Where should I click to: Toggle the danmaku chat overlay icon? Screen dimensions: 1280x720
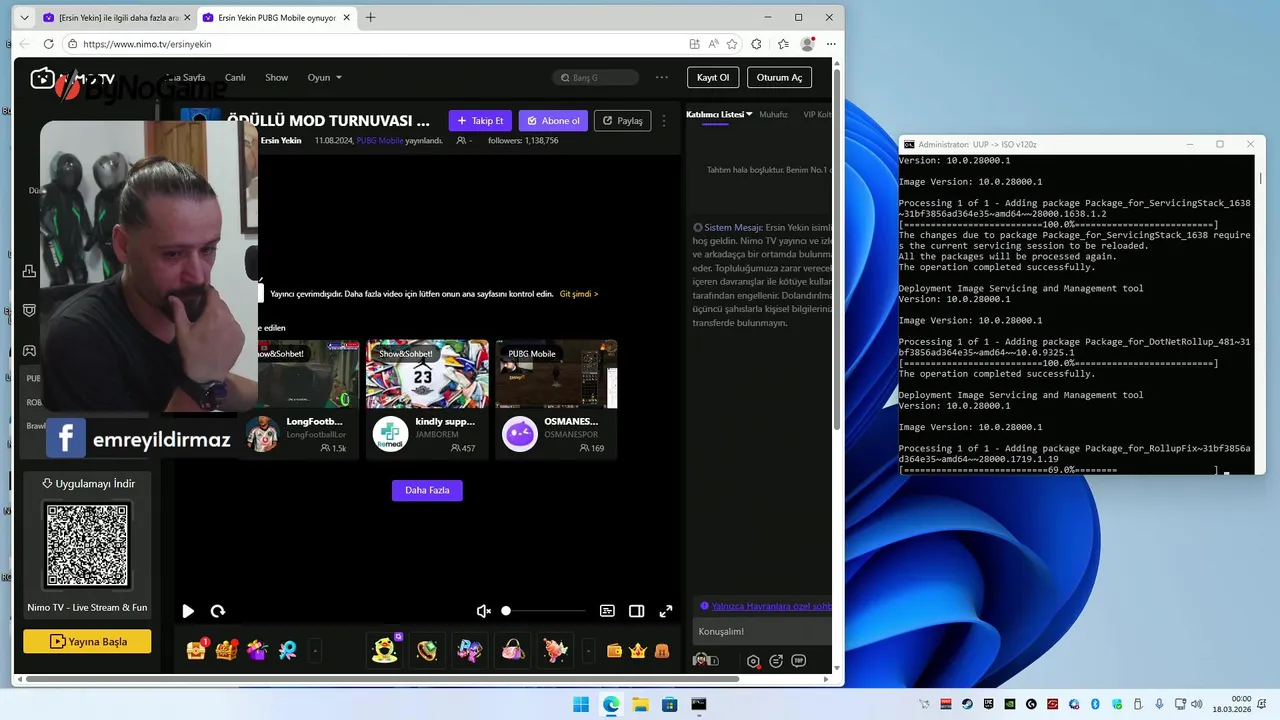(x=607, y=611)
